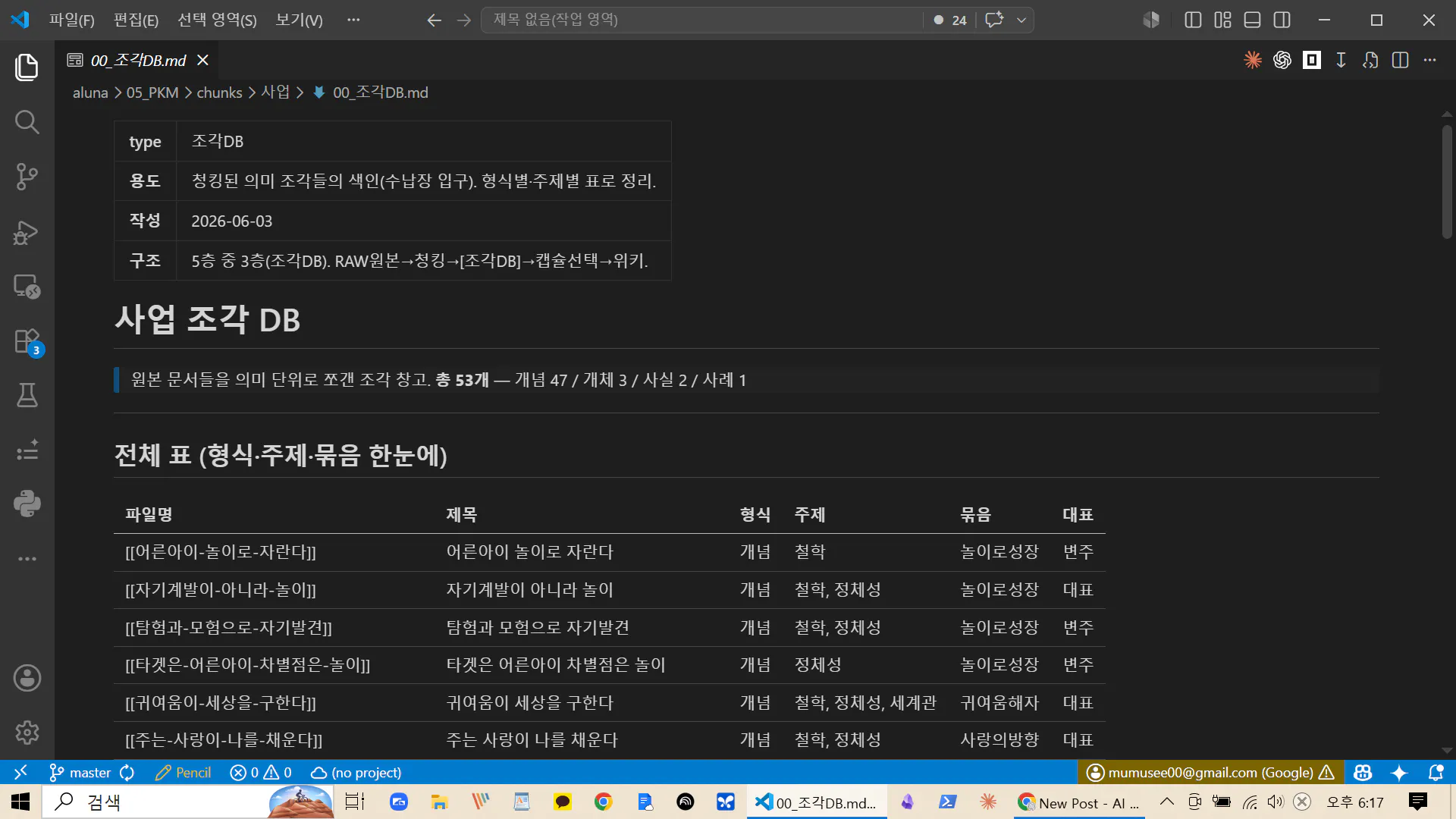Open the 파일(F) menu
This screenshot has height=819, width=1456.
tap(72, 20)
